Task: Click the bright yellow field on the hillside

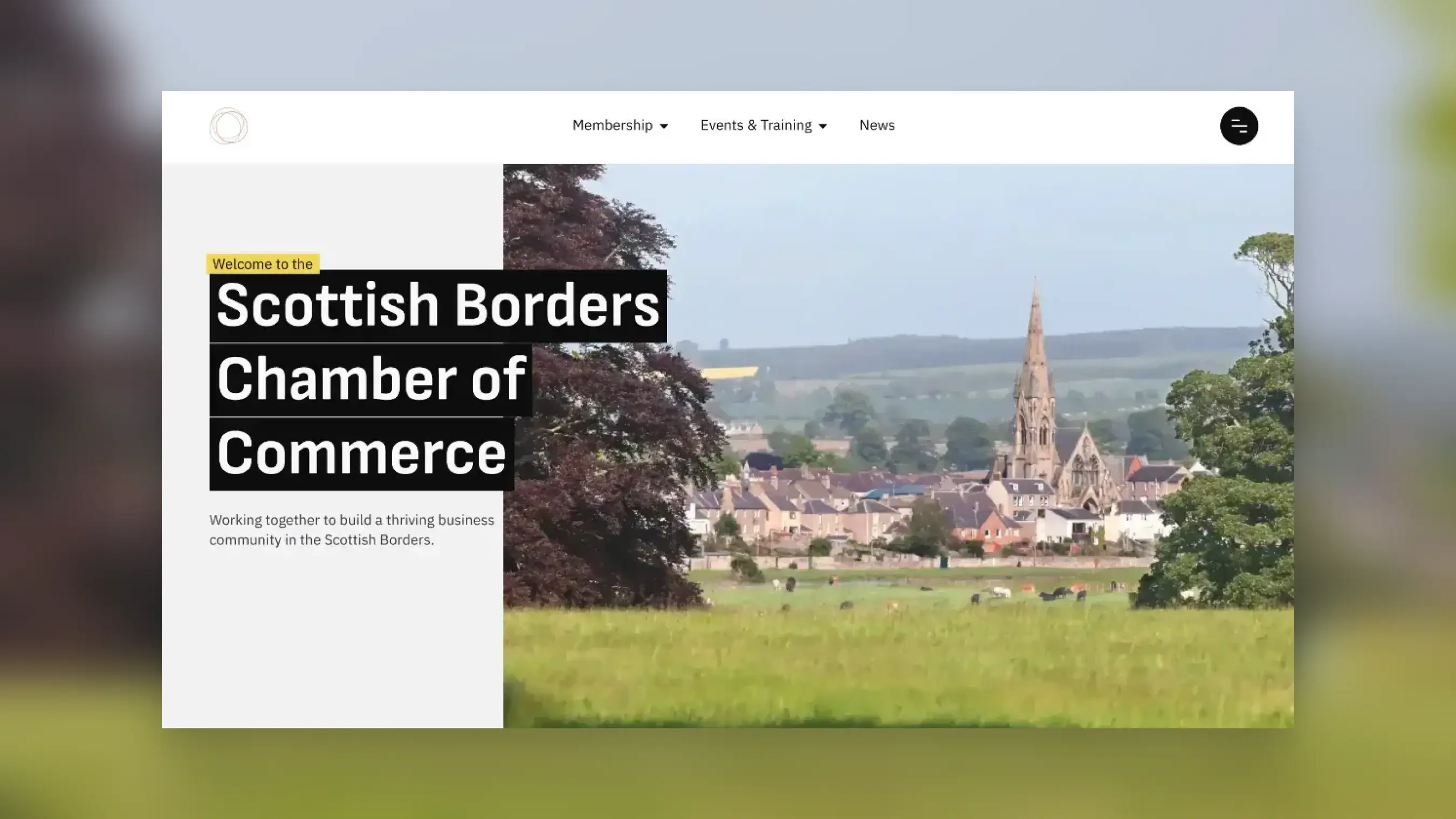Action: coord(729,373)
